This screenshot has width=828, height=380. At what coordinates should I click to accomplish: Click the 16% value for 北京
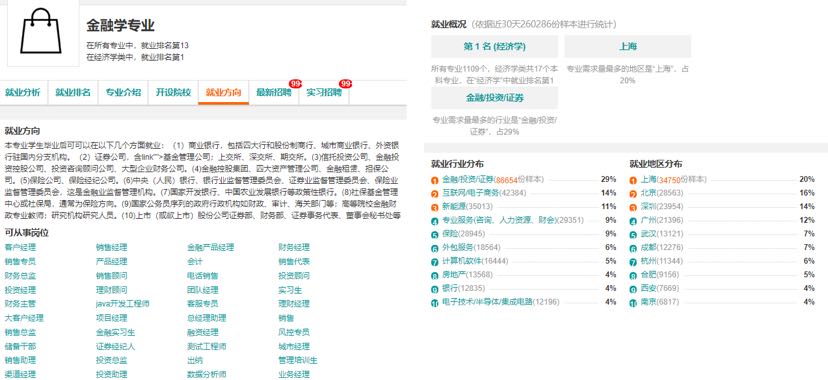[x=807, y=193]
